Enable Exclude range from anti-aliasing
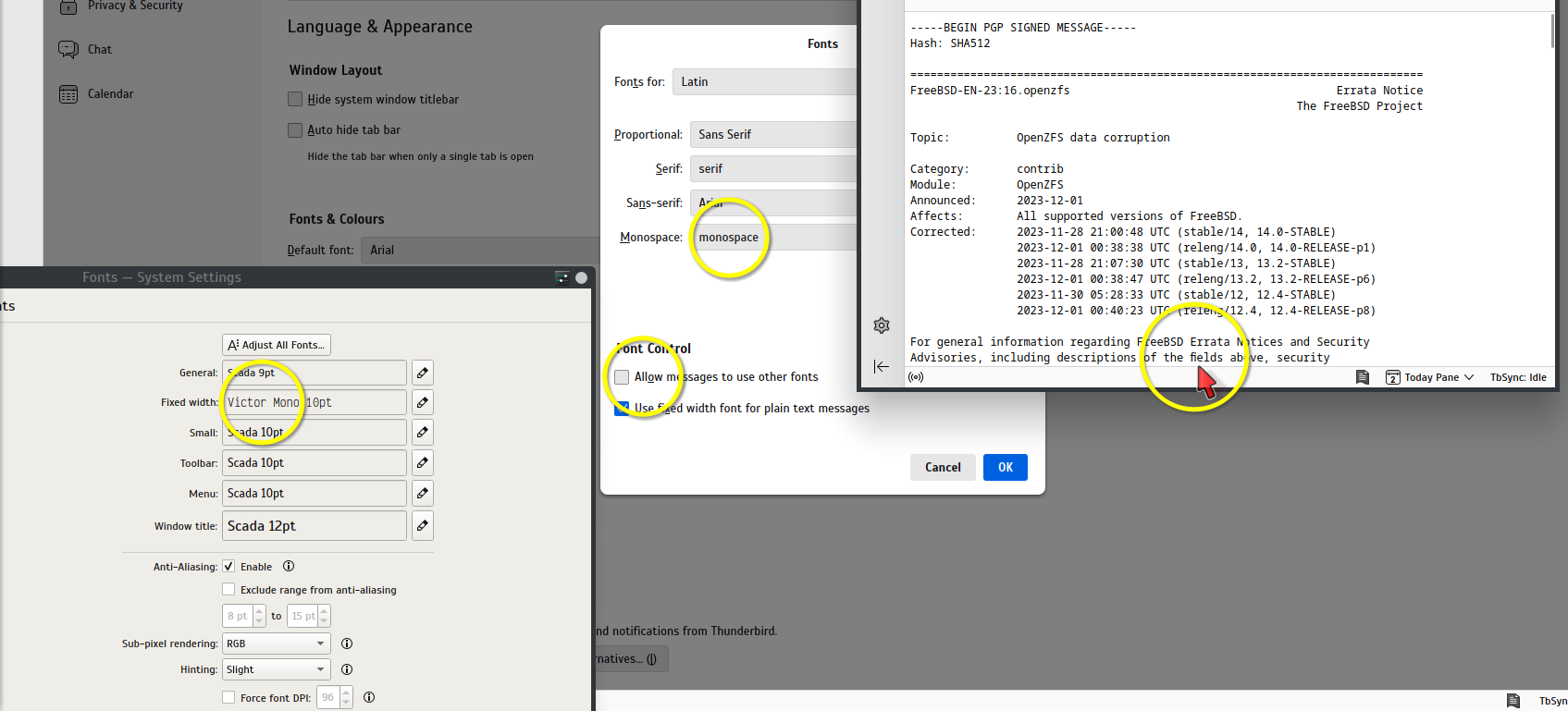The height and width of the screenshot is (711, 1568). pyautogui.click(x=228, y=590)
